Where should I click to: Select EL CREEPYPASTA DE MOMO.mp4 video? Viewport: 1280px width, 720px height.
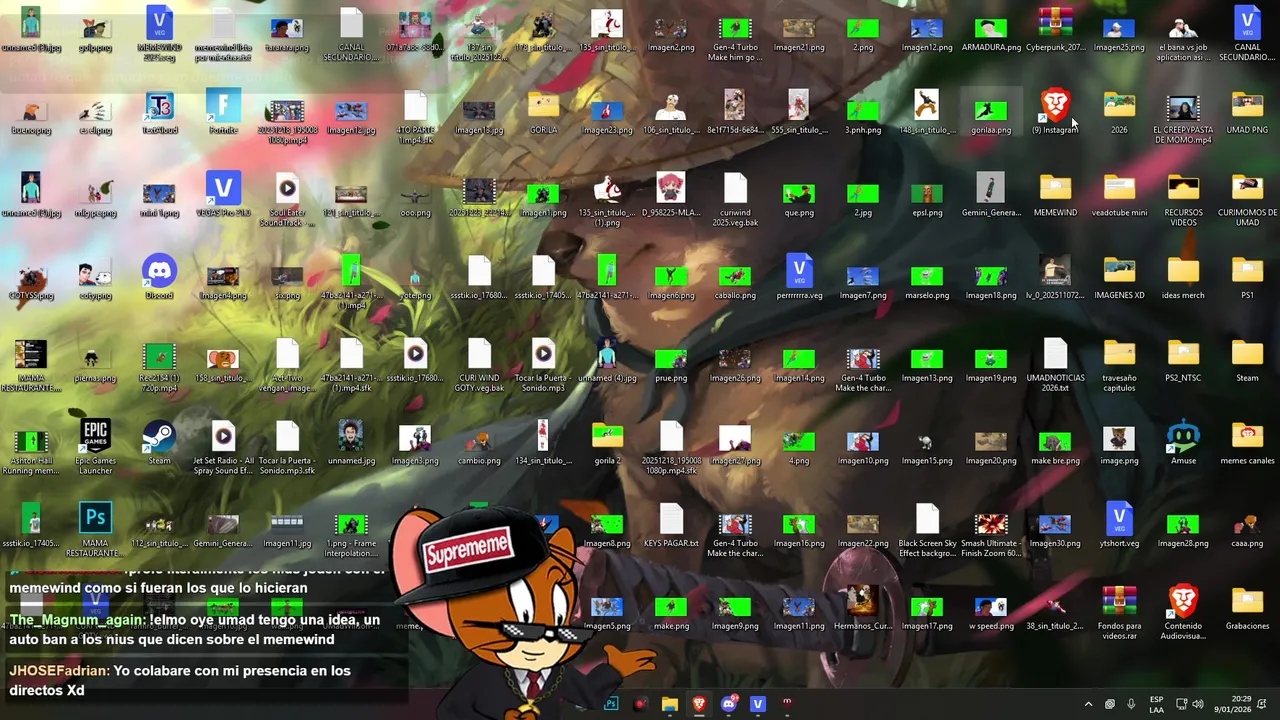click(1183, 116)
